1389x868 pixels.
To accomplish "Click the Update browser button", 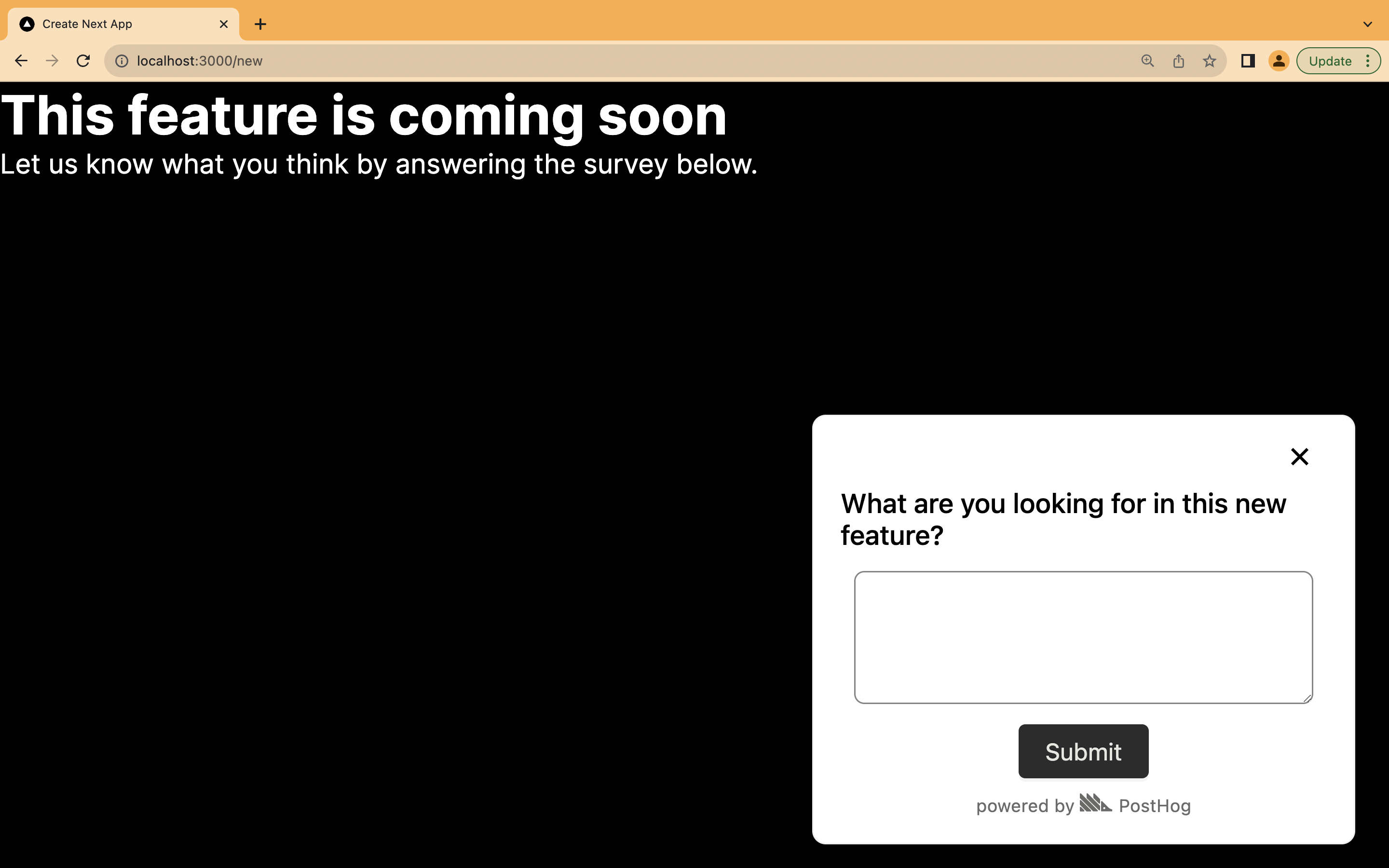I will (1330, 61).
